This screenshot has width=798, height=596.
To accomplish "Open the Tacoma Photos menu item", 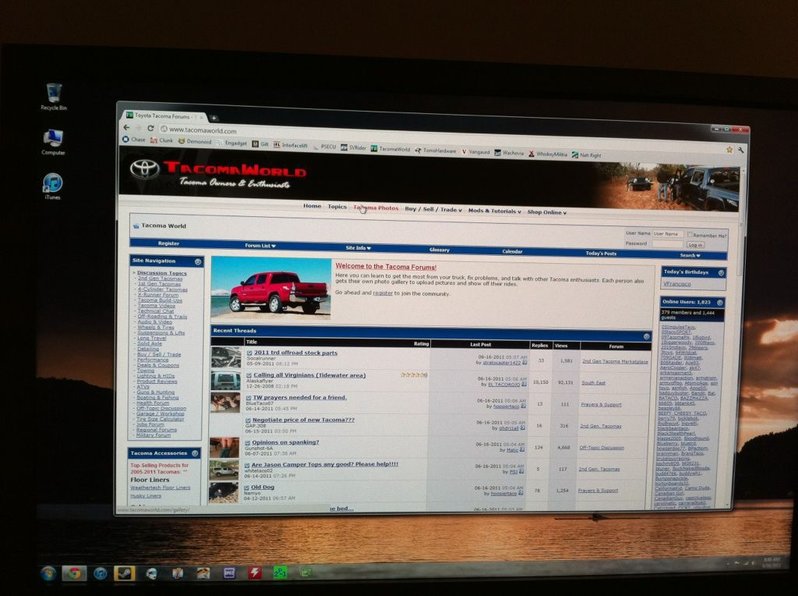I will [x=376, y=208].
